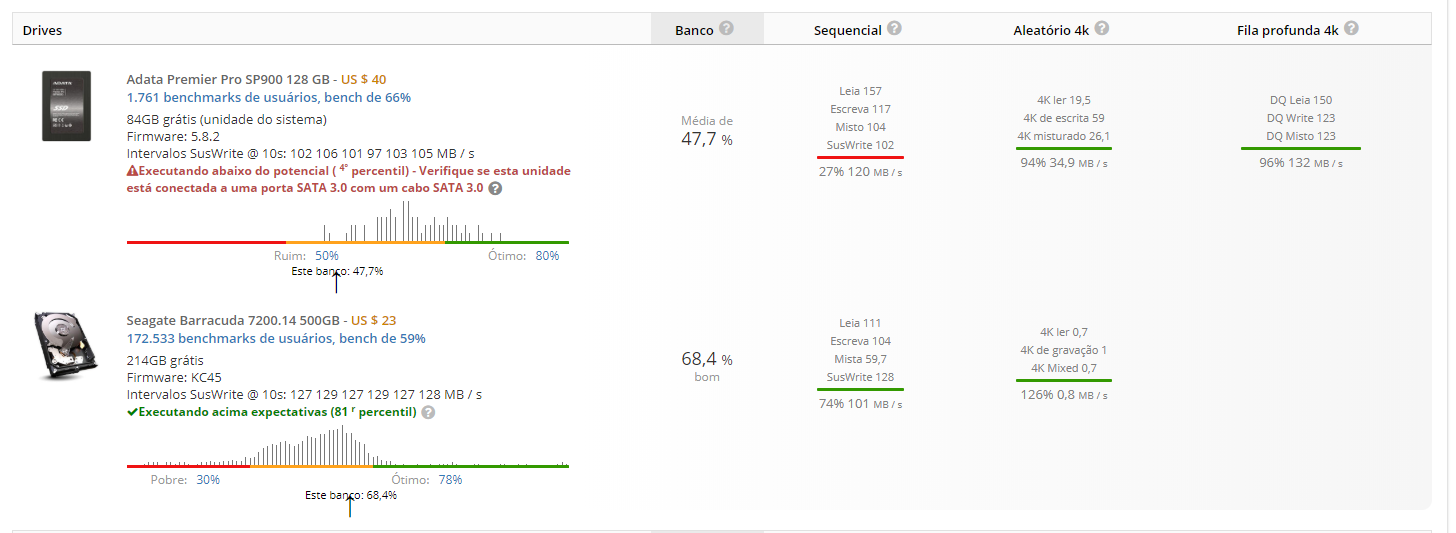
Task: Open the Adata SP900 SSD thumbnail
Action: 66,106
